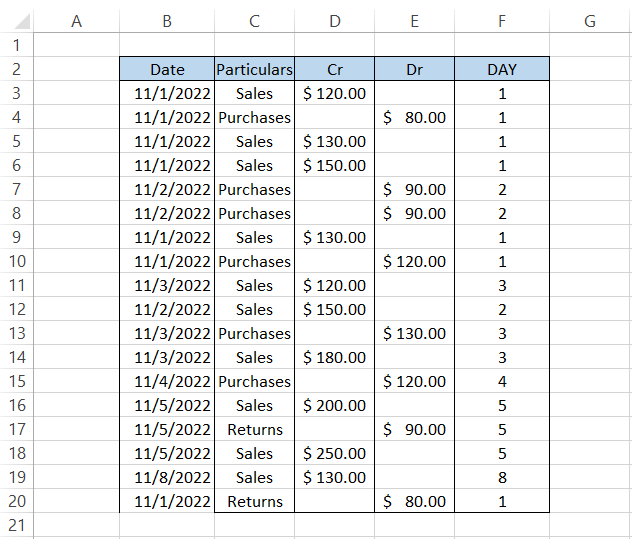The image size is (632, 539).
Task: Select the $200.00 cell in Cr column
Action: tap(334, 405)
